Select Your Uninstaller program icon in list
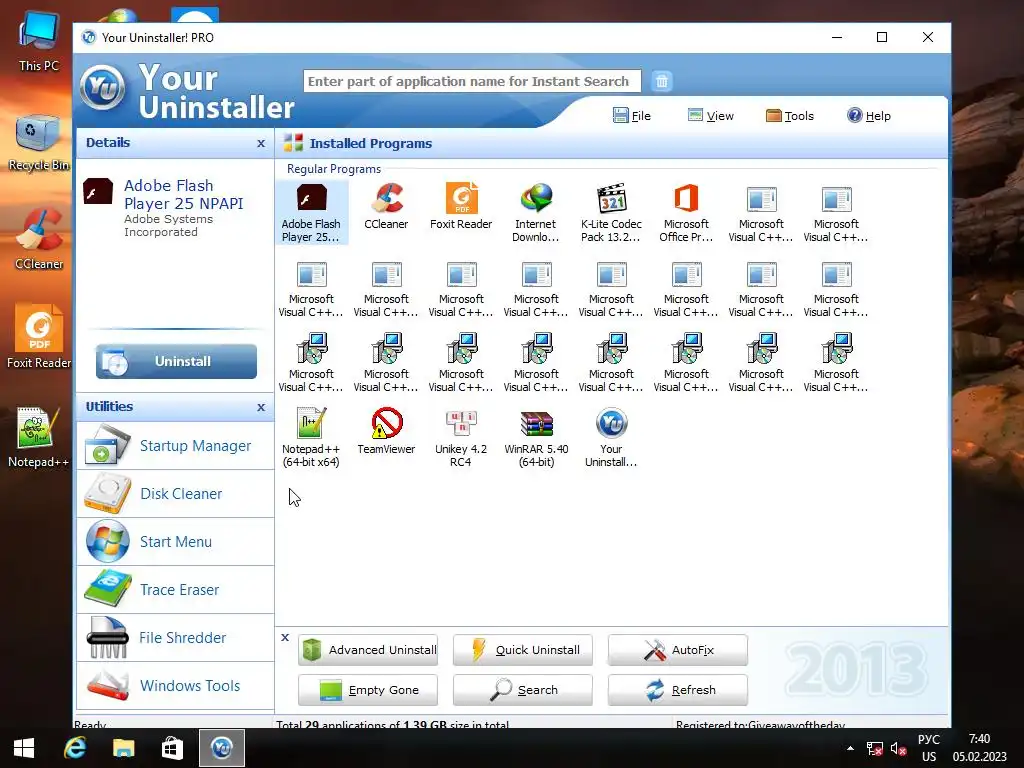The image size is (1024, 768). (611, 438)
